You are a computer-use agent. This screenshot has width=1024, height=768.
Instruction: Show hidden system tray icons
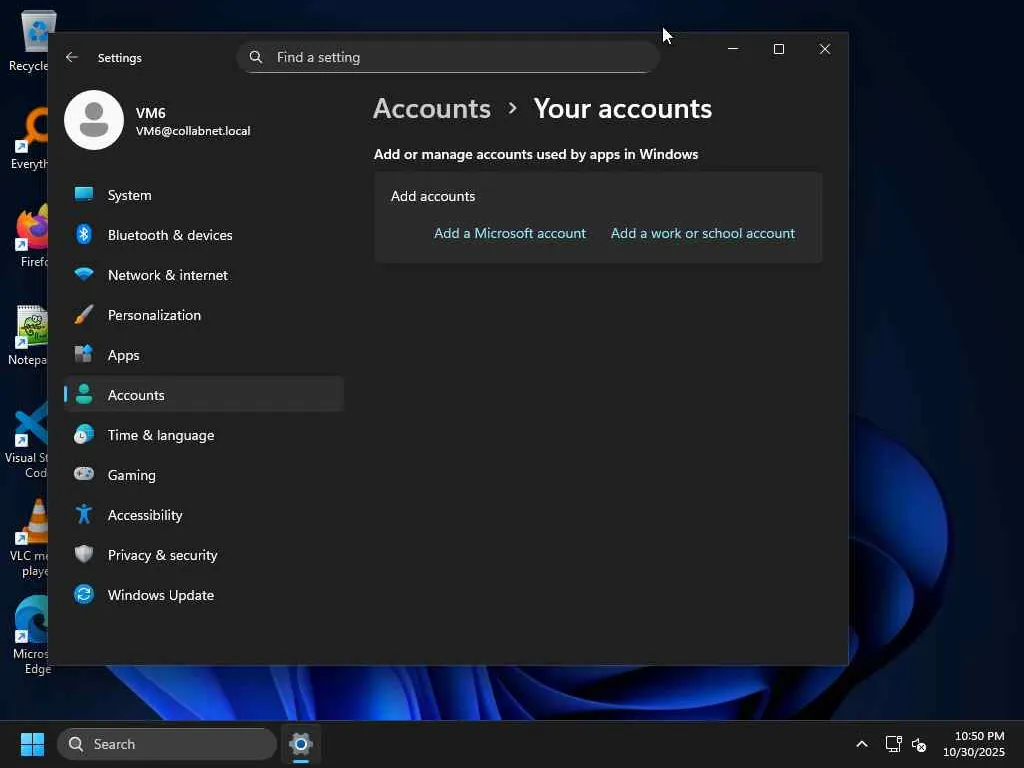pos(862,744)
